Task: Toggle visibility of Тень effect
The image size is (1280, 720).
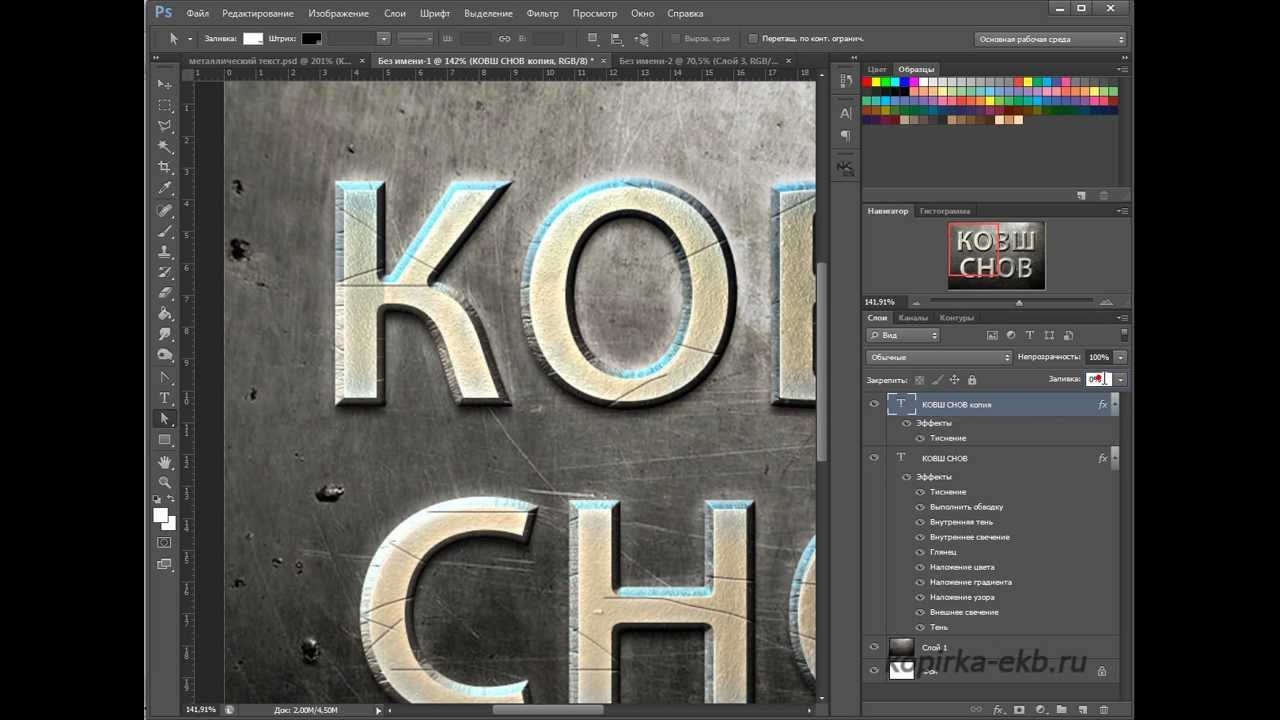Action: coord(921,627)
